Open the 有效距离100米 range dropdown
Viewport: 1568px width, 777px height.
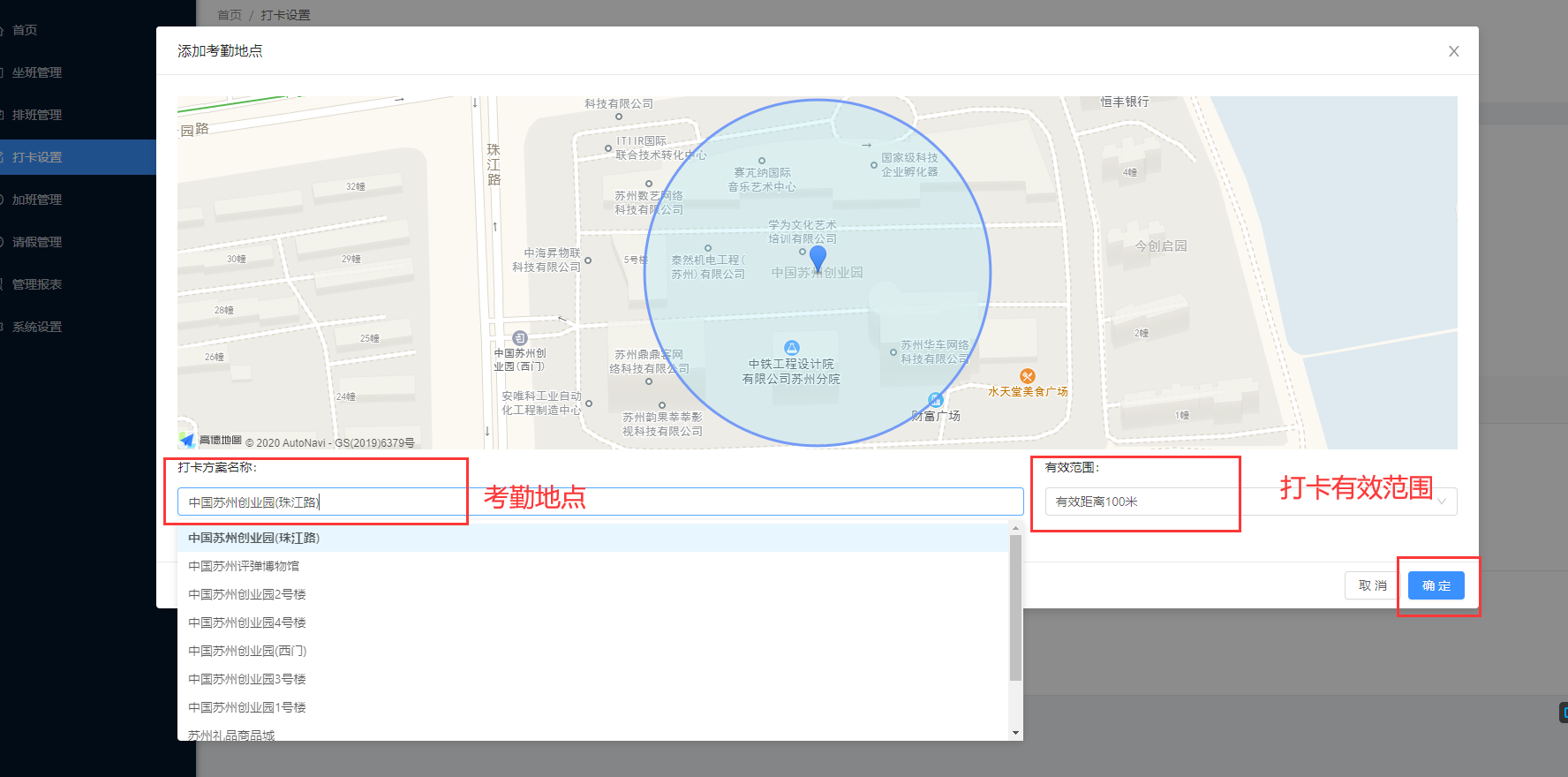click(x=1251, y=502)
